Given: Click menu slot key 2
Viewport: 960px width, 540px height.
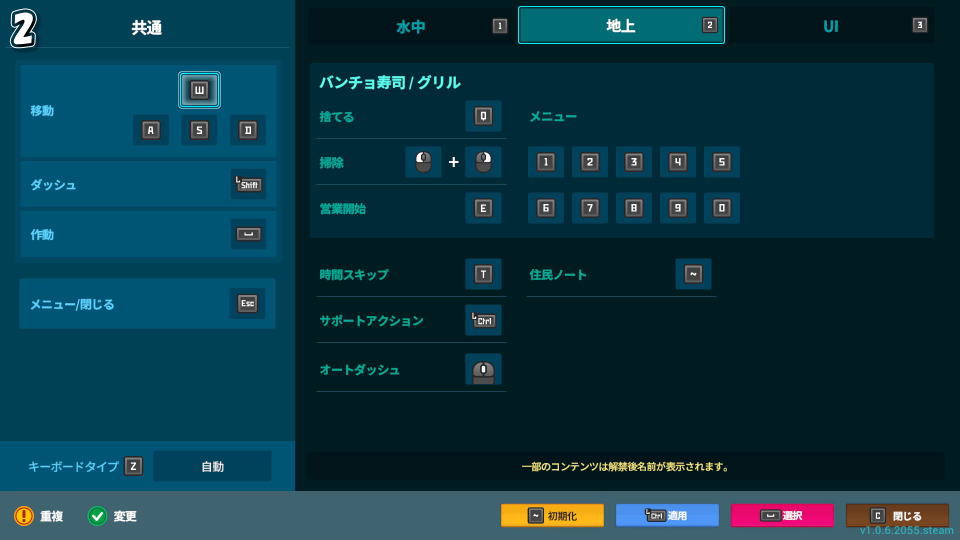Looking at the screenshot, I should [590, 162].
